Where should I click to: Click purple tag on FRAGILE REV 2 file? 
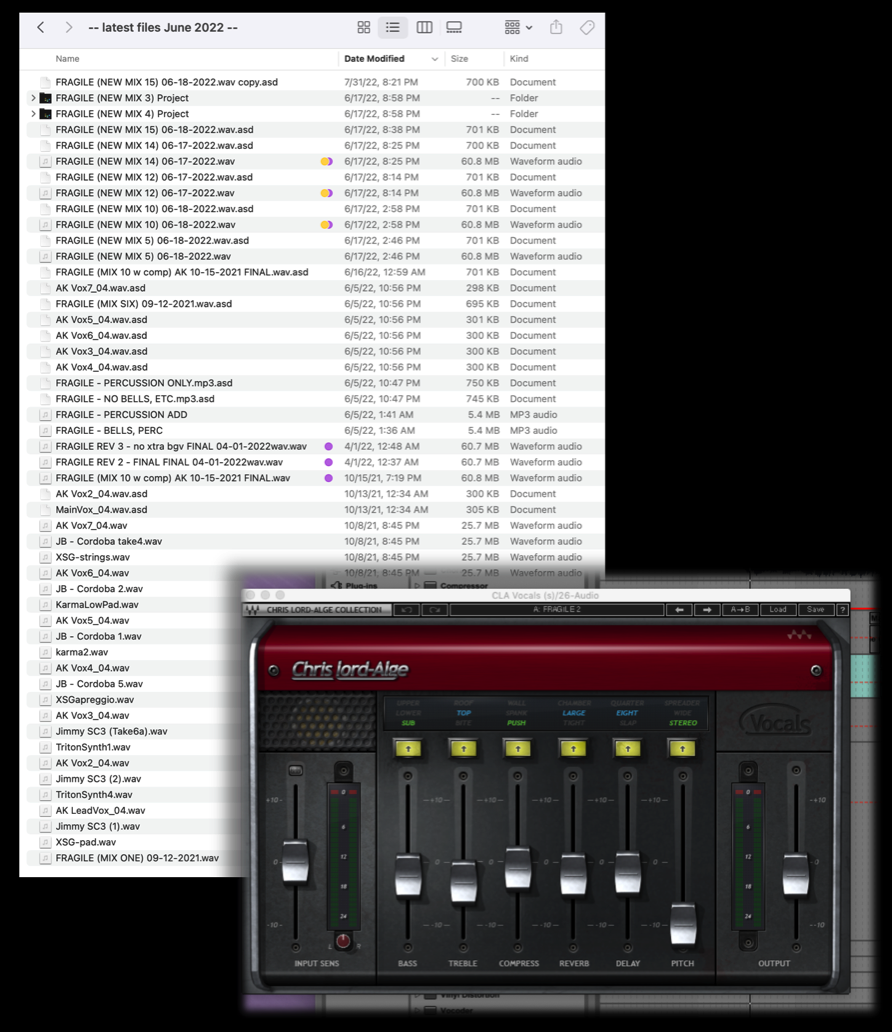click(328, 462)
